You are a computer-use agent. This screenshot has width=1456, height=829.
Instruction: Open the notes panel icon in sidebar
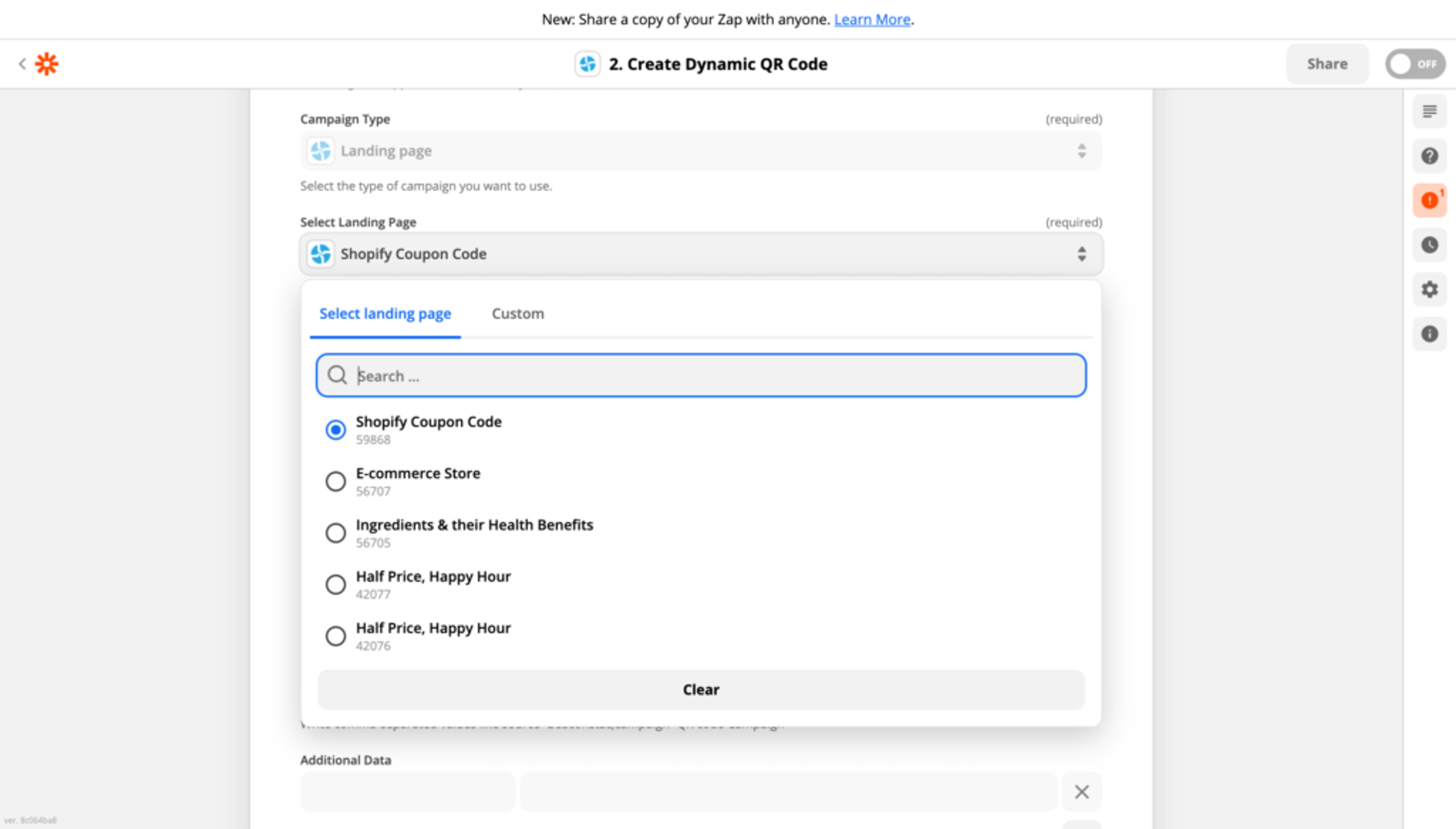[x=1429, y=111]
